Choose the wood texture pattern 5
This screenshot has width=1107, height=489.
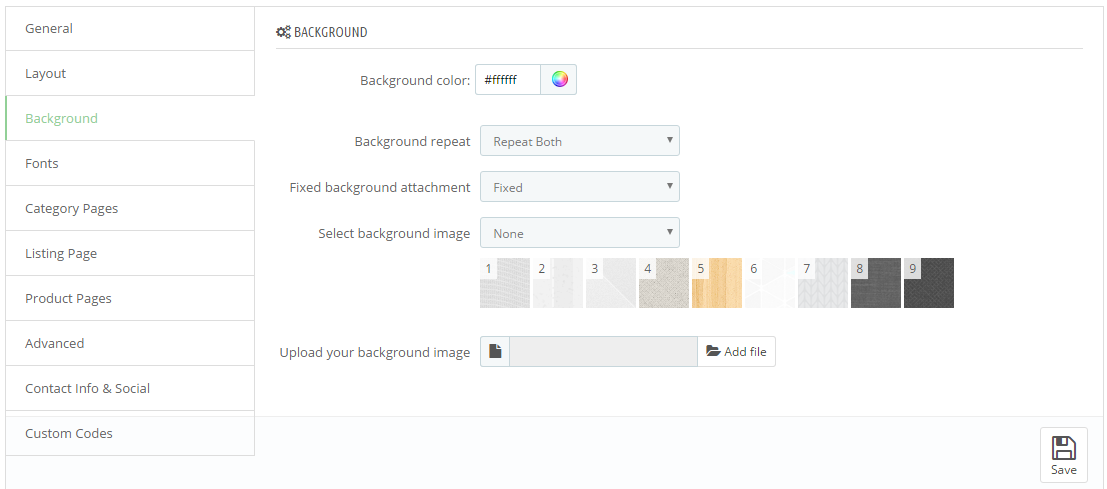pos(717,283)
